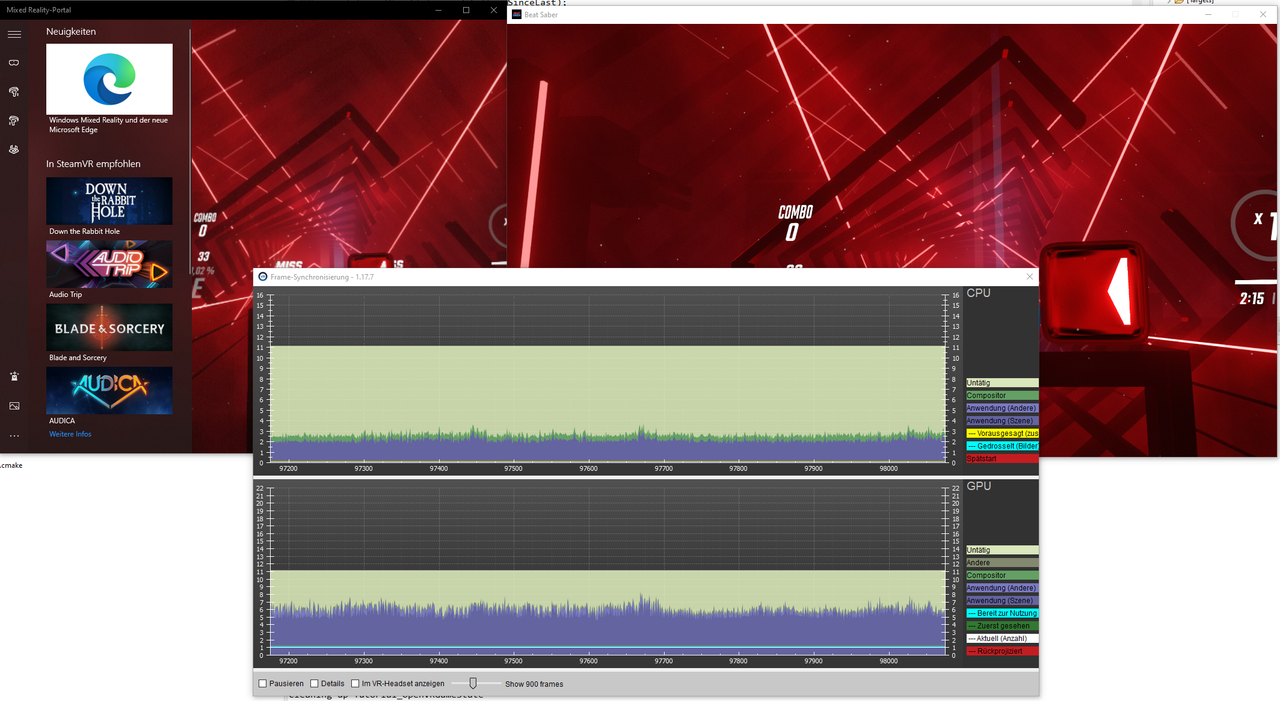
Task: Click the yellow Vorausgesagt legend entry
Action: [1002, 433]
